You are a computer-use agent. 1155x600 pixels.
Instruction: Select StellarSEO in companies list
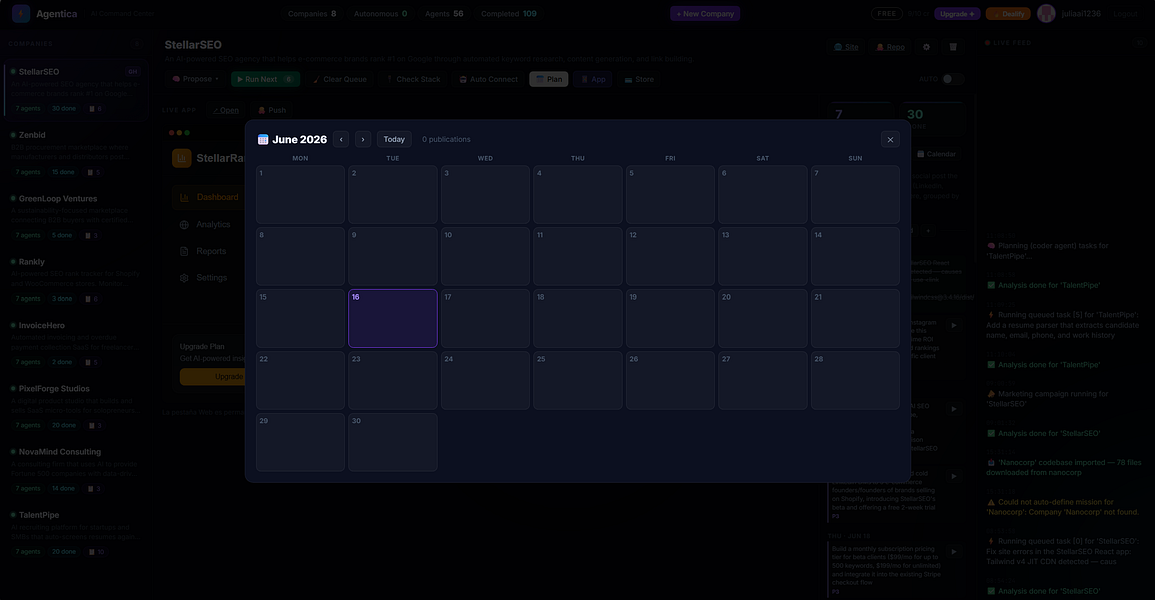(75, 91)
